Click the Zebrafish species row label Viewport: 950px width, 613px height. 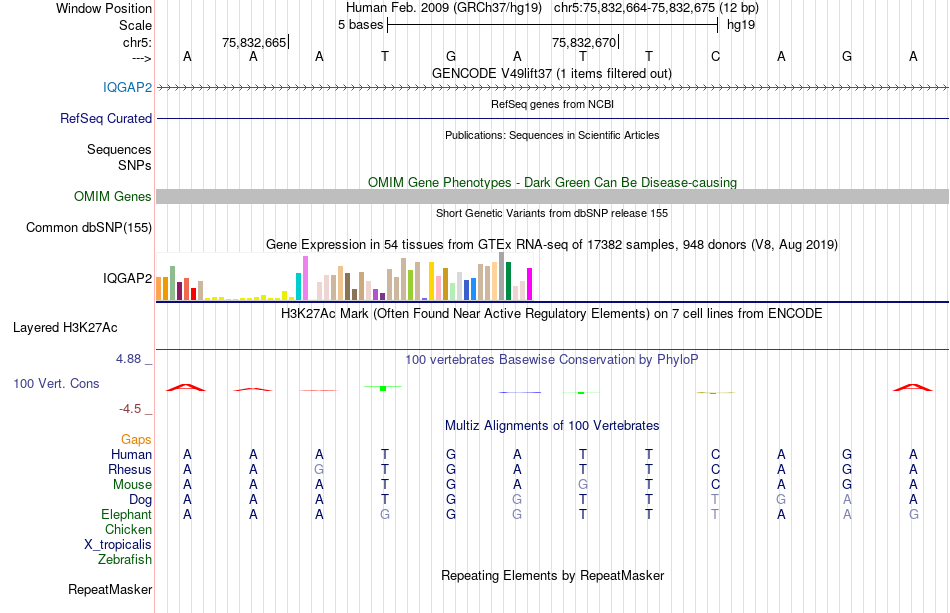coord(125,560)
